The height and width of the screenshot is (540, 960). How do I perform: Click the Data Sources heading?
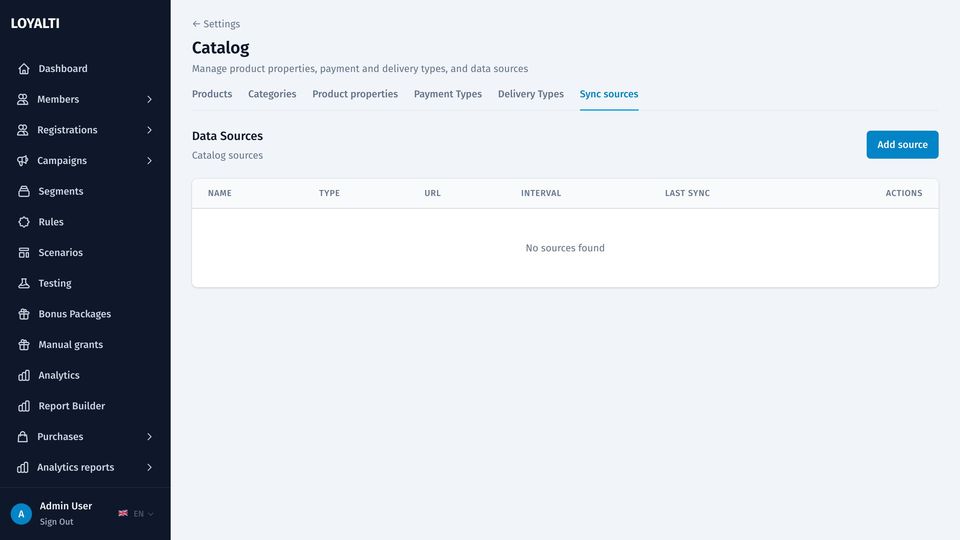(x=227, y=136)
